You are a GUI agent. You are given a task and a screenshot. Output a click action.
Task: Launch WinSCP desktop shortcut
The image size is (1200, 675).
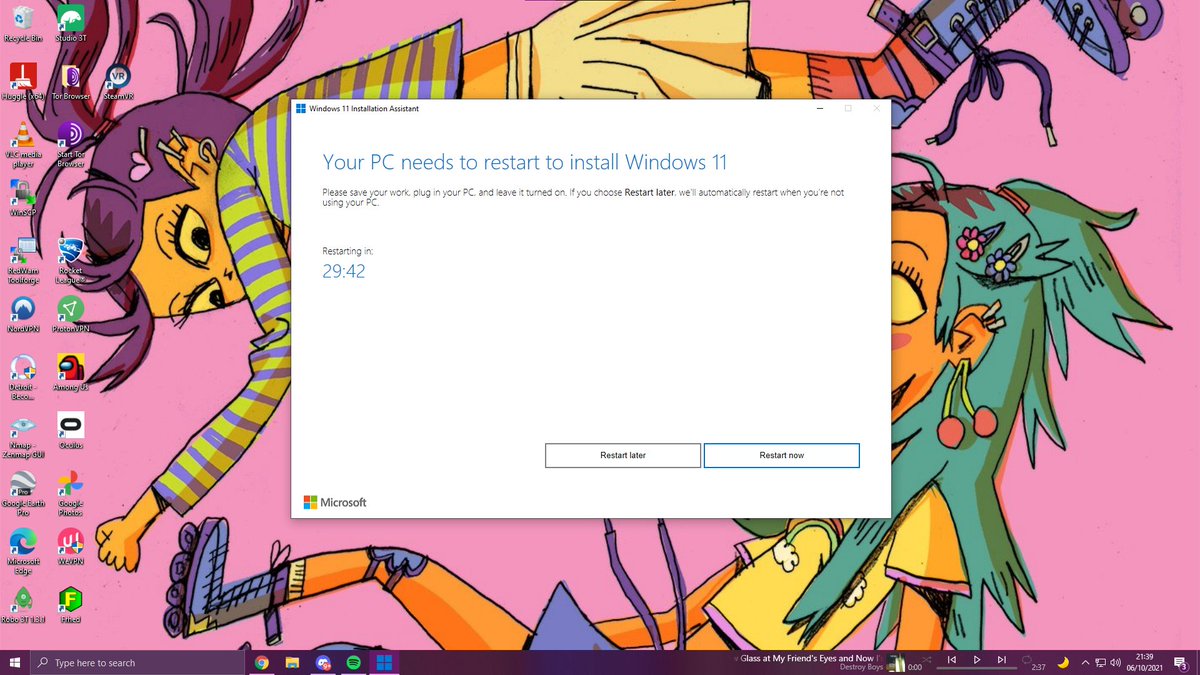pos(23,198)
